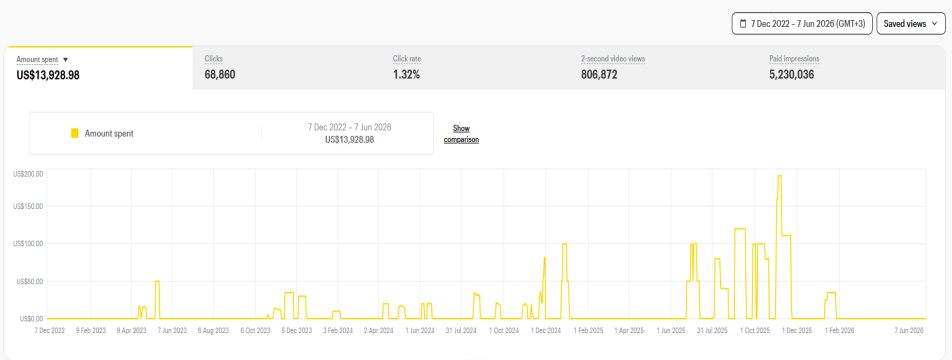Screen dimensions: 952x360
Task: Click the spending spike near 7 Jun 2023
Action: 157,282
